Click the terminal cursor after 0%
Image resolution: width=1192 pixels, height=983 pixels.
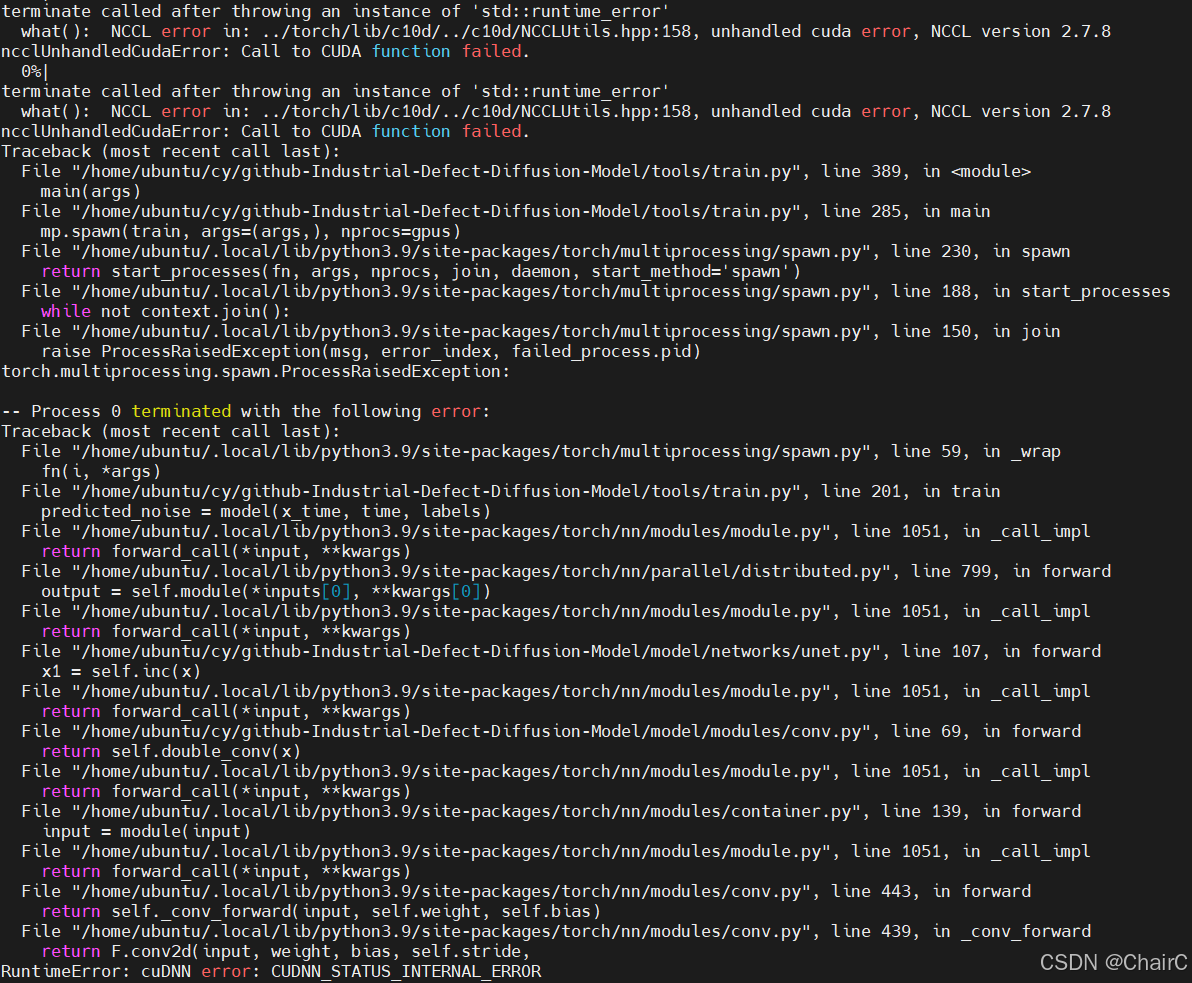tap(44, 71)
